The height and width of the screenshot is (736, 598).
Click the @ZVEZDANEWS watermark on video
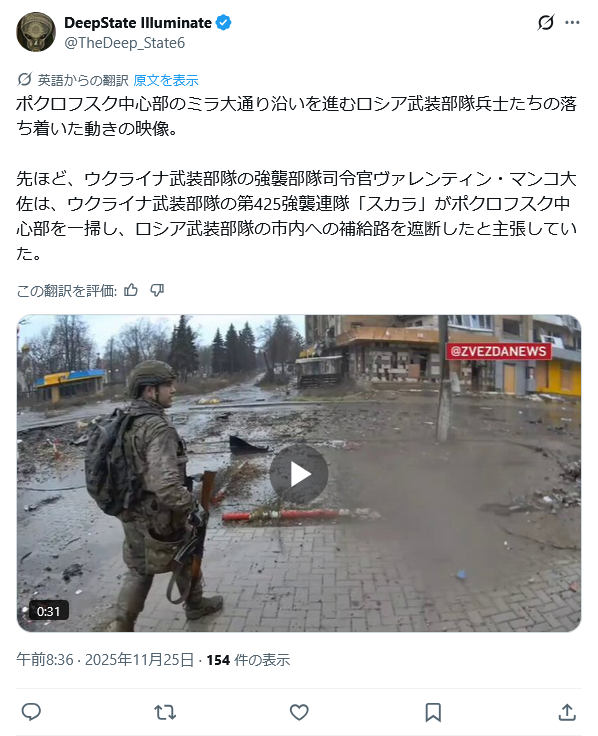[x=498, y=351]
